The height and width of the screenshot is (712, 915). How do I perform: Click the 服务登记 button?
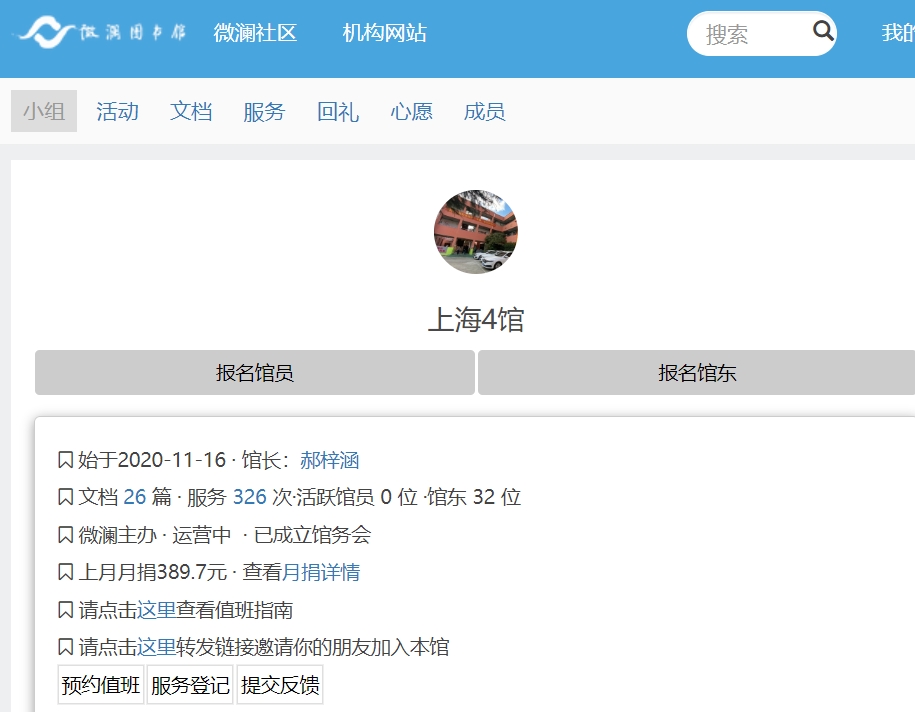click(190, 685)
